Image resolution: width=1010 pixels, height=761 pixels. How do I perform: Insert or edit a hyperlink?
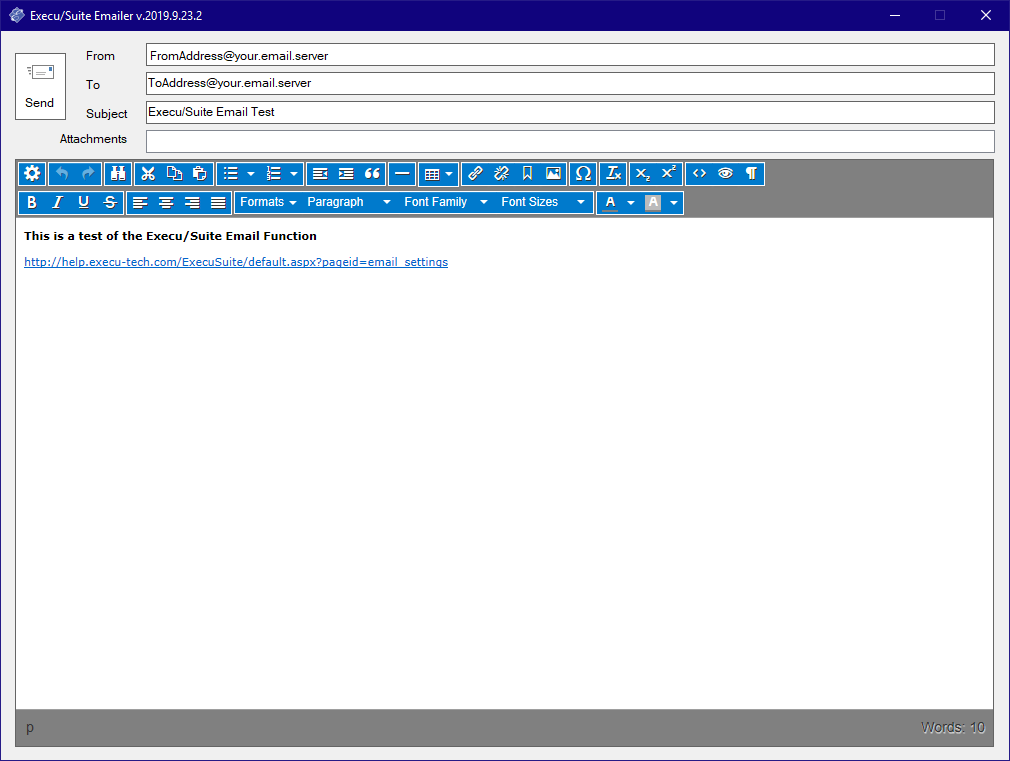[x=475, y=173]
